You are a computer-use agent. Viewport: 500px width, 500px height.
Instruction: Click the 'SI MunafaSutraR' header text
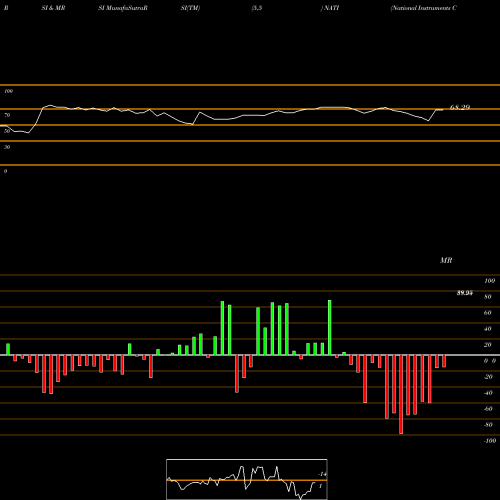click(x=123, y=8)
